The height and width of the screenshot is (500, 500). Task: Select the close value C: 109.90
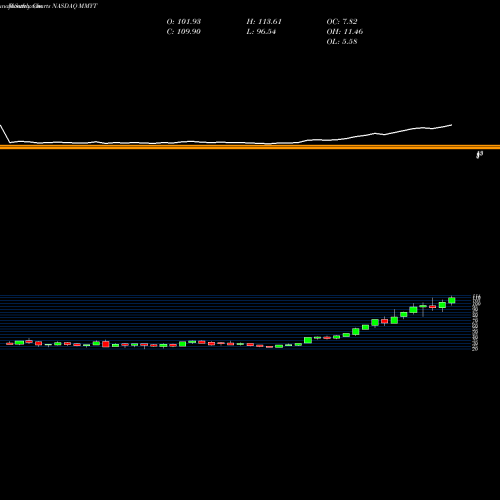pyautogui.click(x=184, y=32)
